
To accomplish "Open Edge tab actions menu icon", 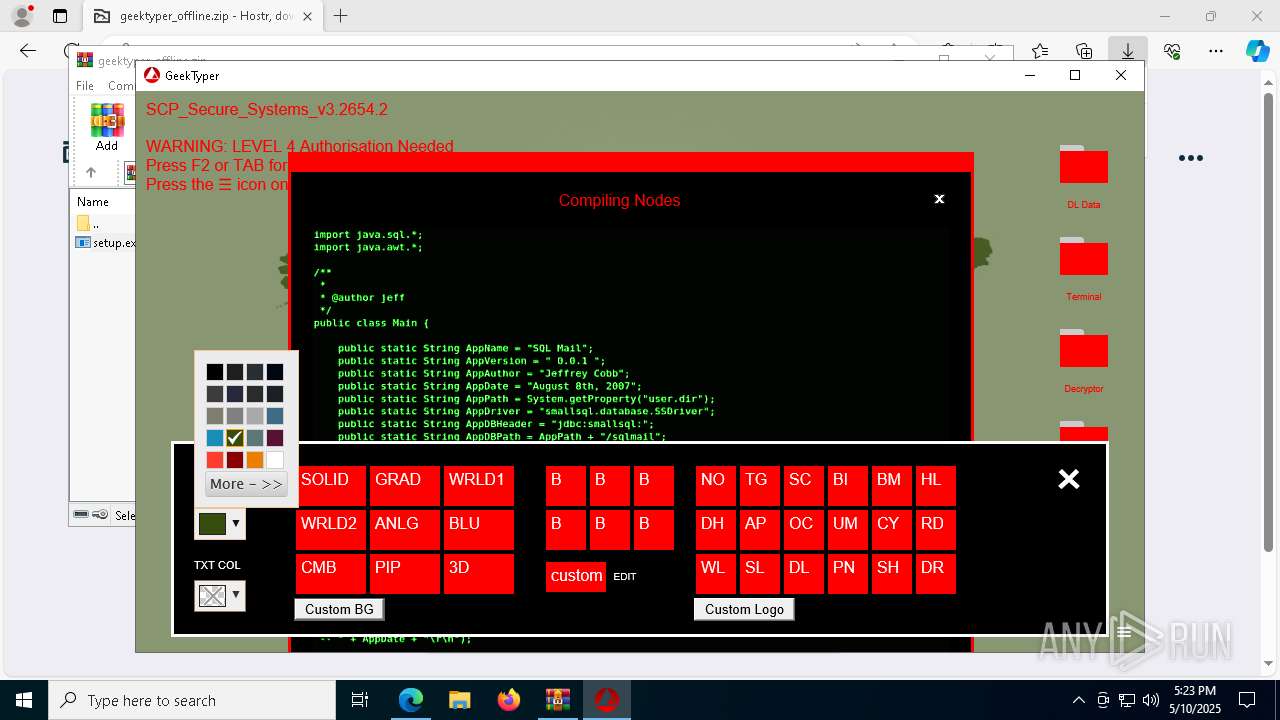I will click(x=60, y=16).
